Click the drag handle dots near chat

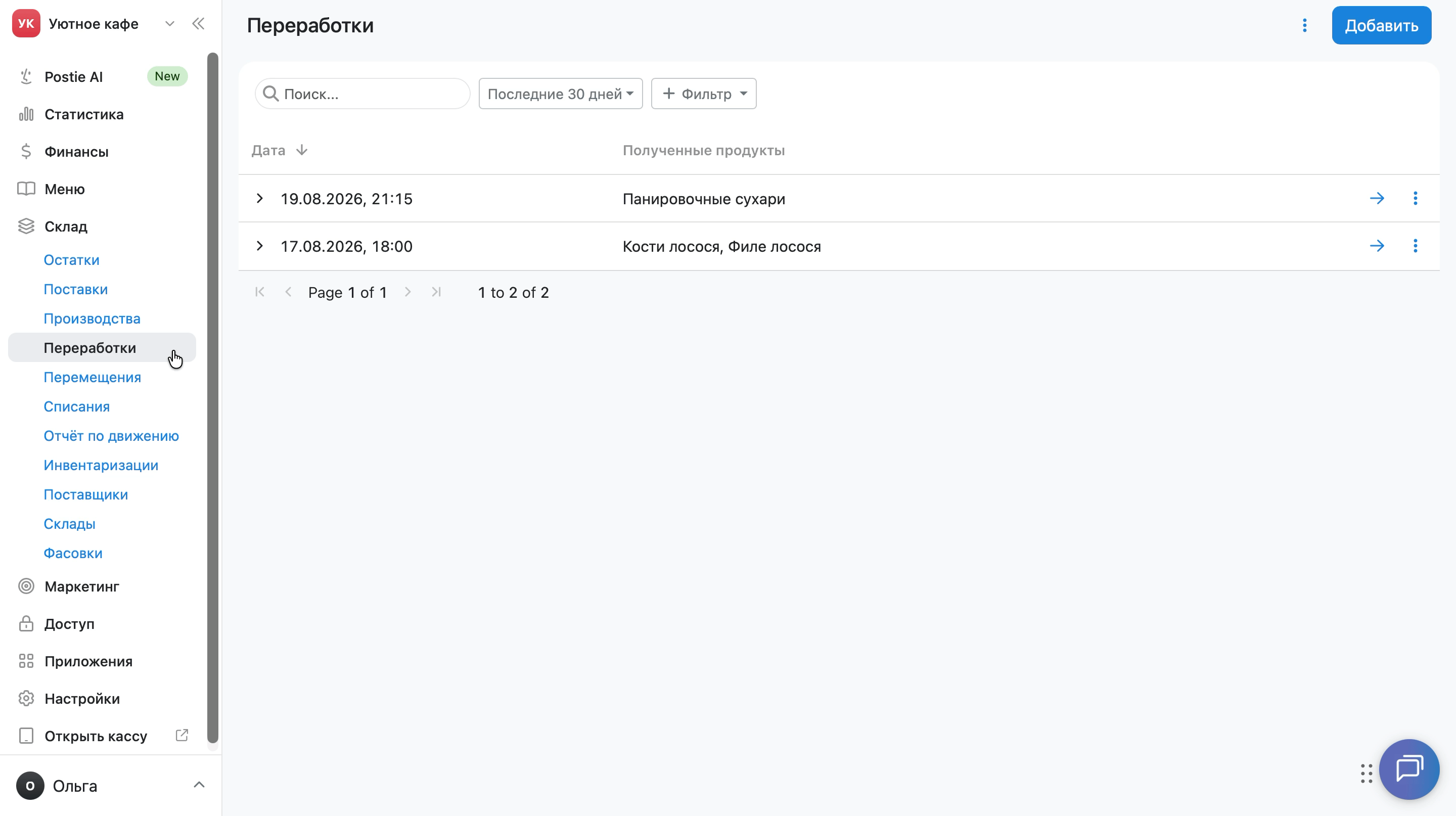[1366, 773]
